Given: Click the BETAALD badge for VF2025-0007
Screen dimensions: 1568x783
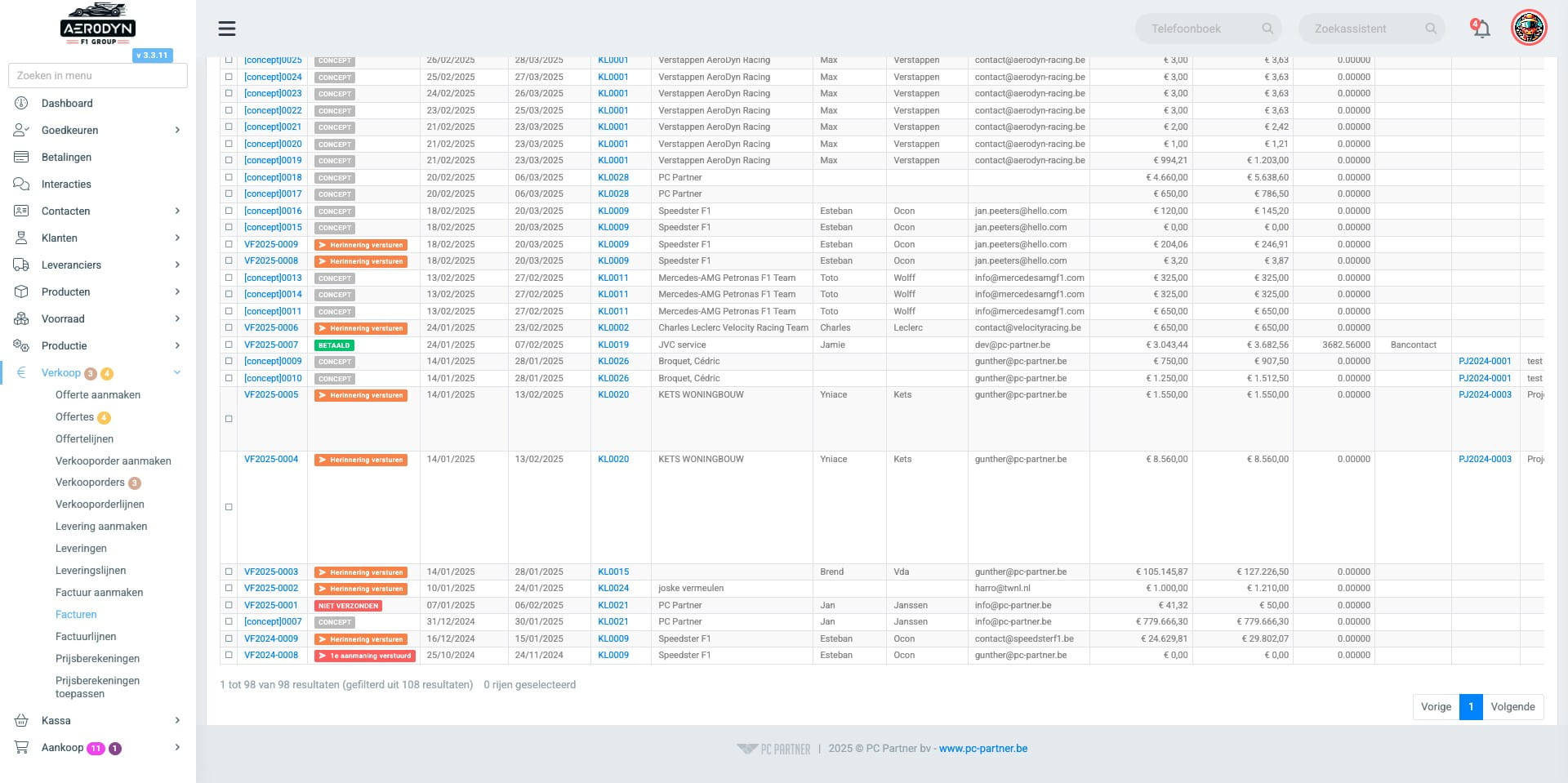Looking at the screenshot, I should pyautogui.click(x=334, y=345).
